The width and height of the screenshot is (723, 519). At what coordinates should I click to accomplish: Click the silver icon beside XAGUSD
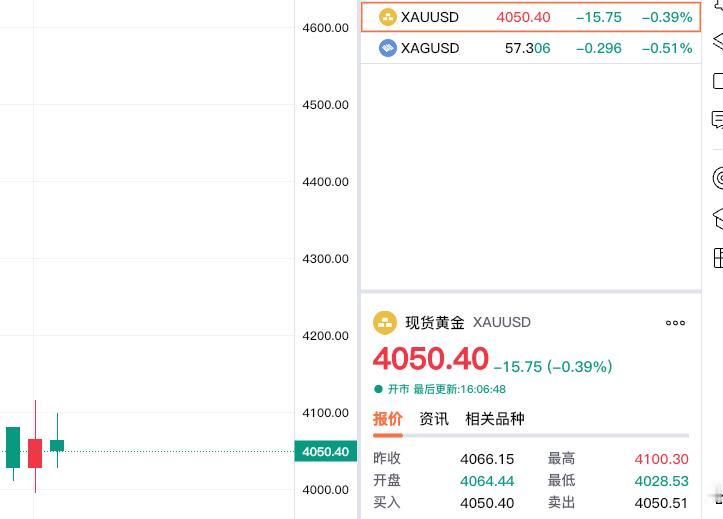click(x=387, y=48)
